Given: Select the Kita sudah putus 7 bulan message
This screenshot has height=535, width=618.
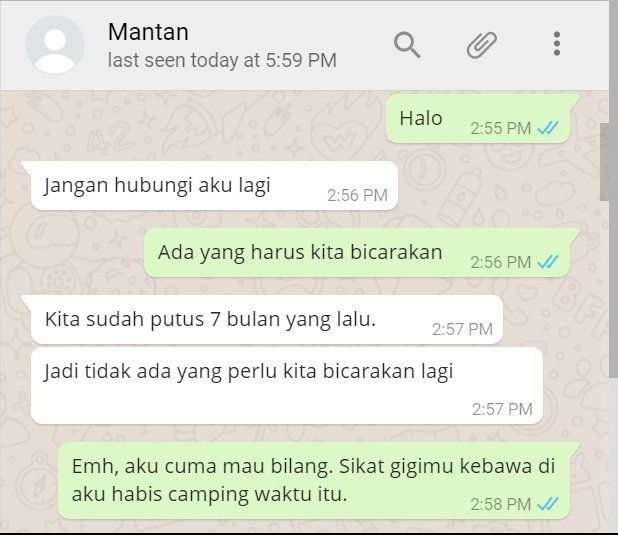Looking at the screenshot, I should click(267, 319).
